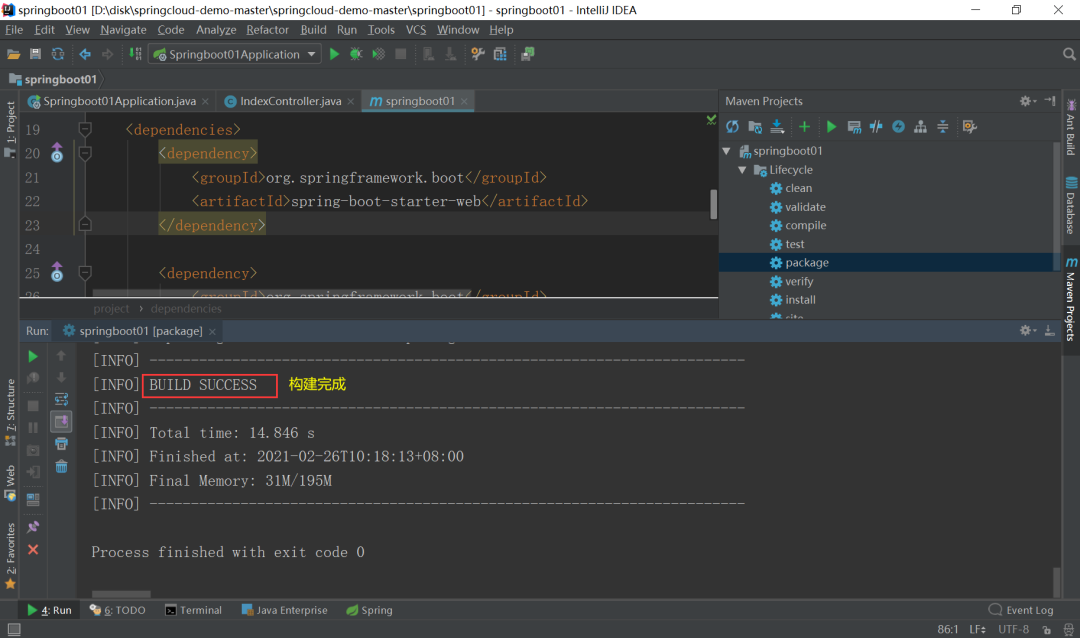Open the Project Structure icon in the toolbar

tap(500, 54)
